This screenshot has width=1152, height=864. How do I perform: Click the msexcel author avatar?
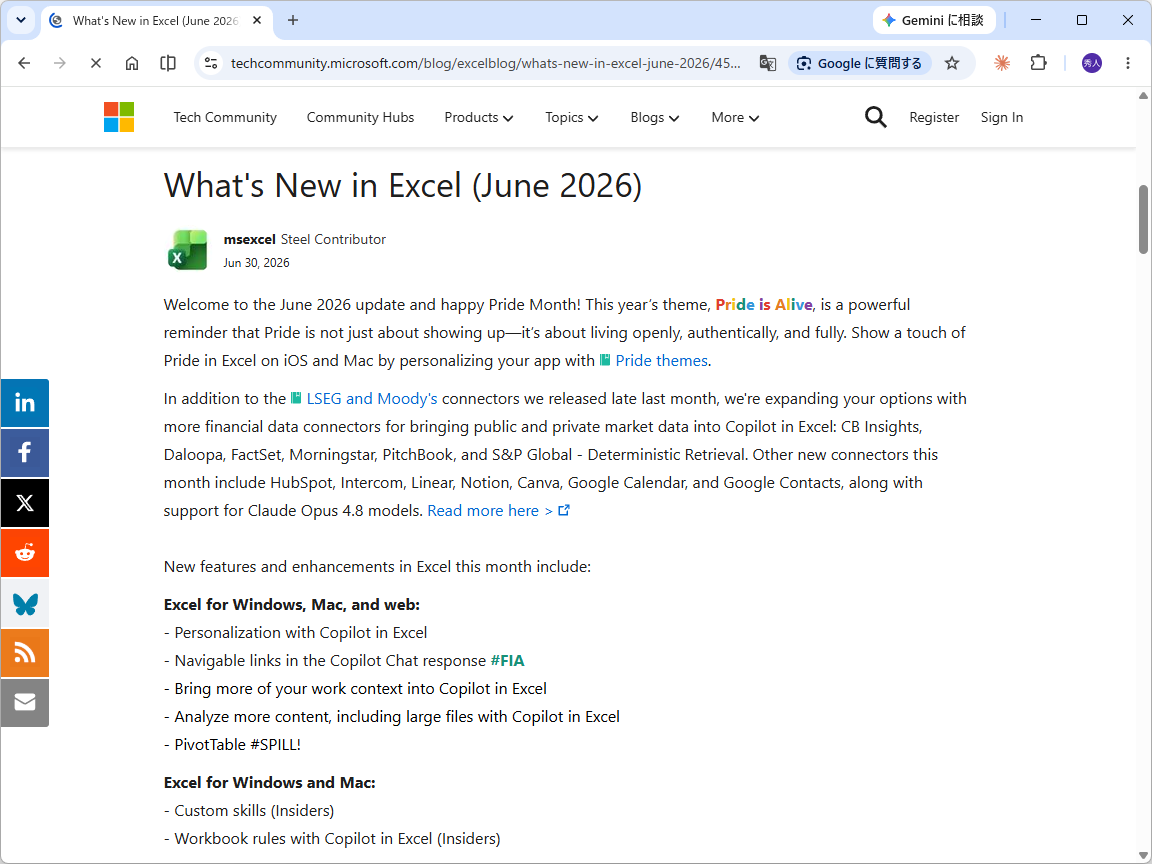click(187, 250)
